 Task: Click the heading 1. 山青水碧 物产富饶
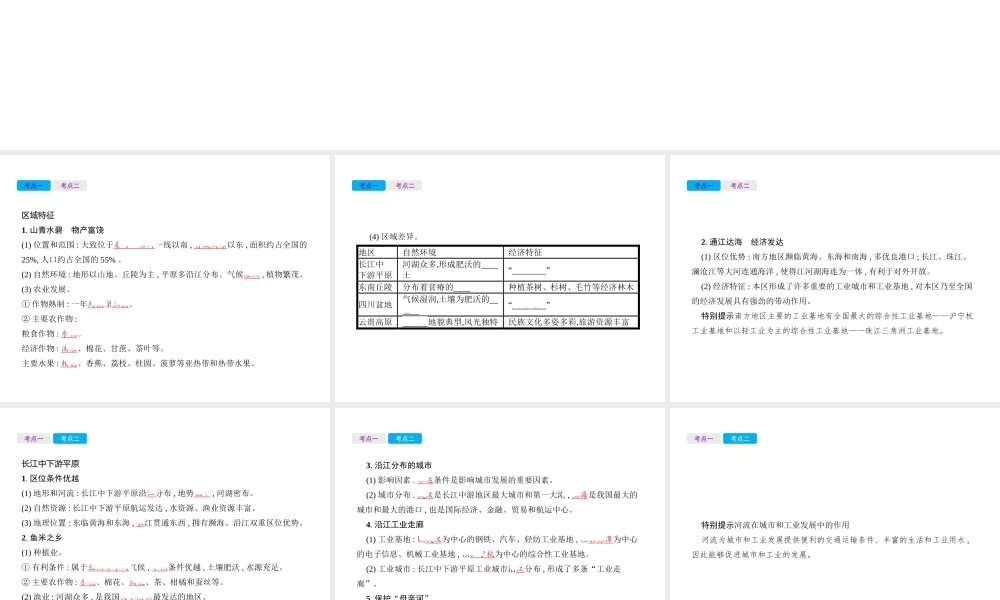click(62, 230)
